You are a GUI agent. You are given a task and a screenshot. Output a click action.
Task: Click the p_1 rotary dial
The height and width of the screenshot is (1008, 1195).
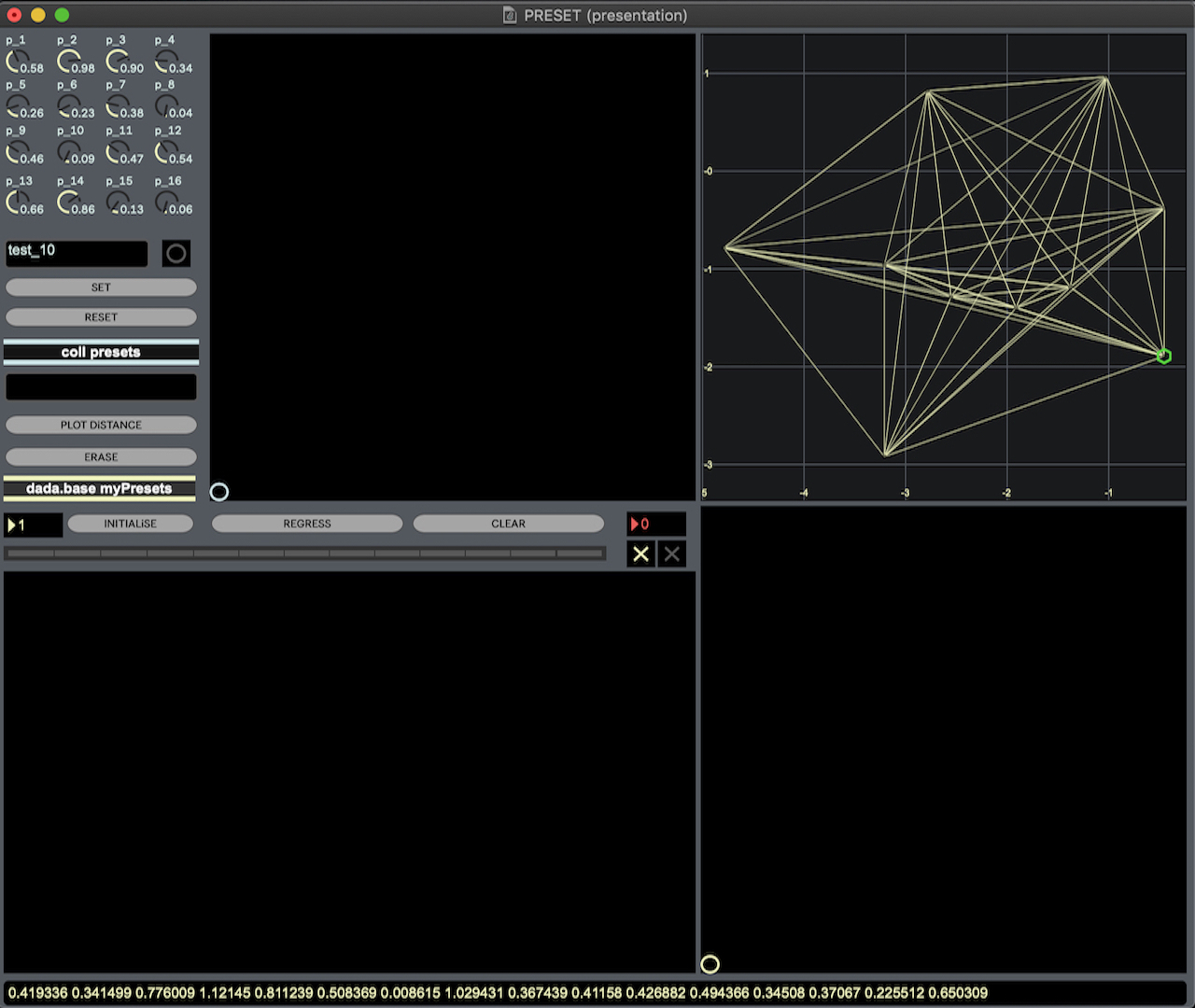17,60
